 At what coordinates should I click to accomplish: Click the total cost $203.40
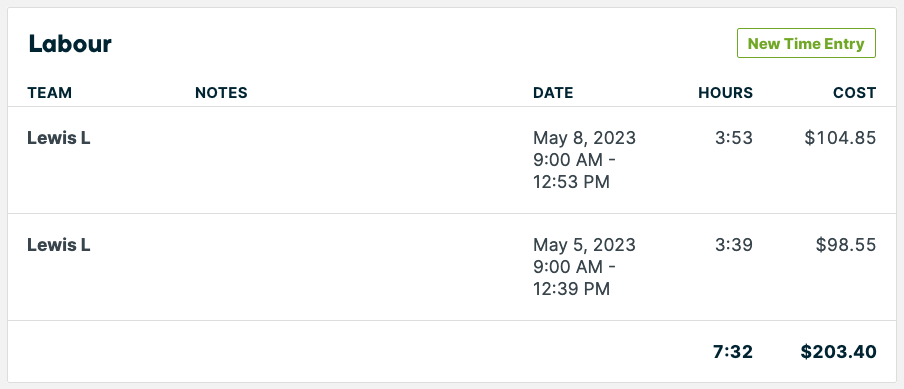(838, 352)
